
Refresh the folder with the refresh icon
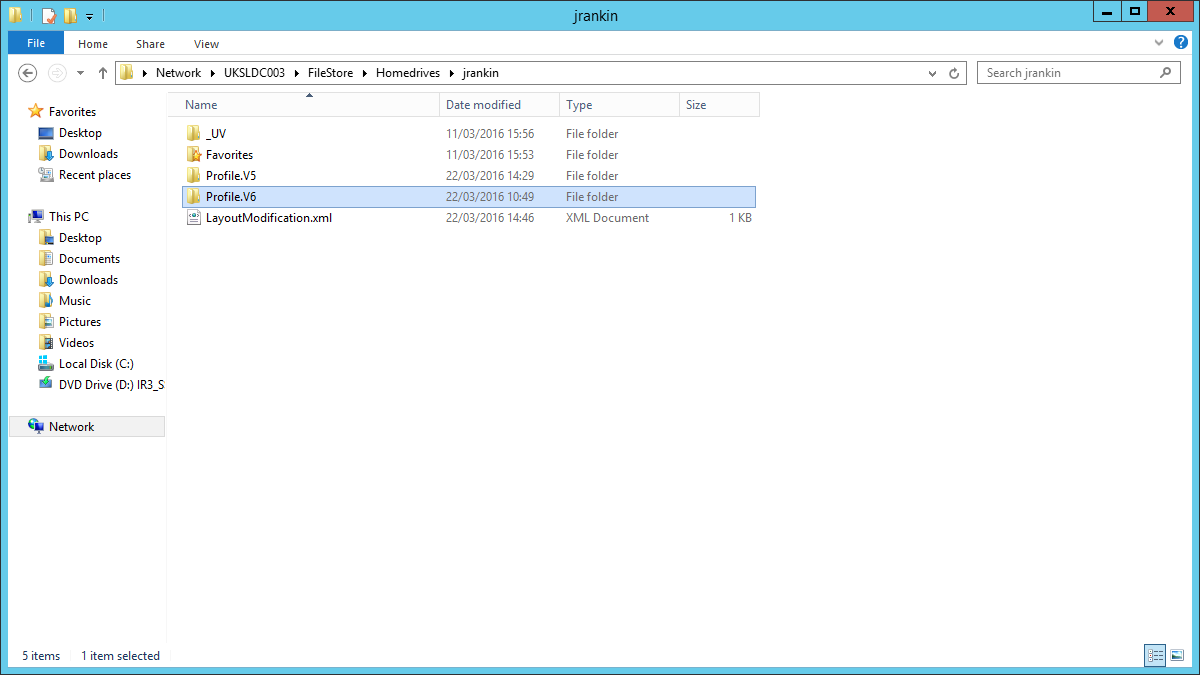point(953,72)
